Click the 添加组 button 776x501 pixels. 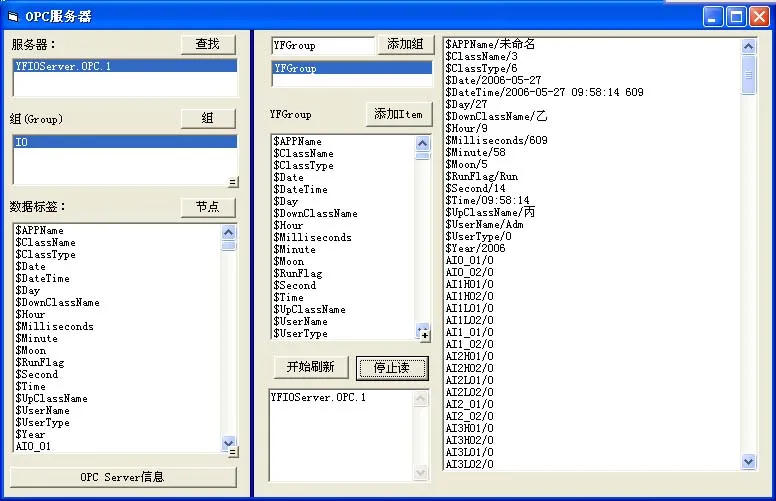405,45
